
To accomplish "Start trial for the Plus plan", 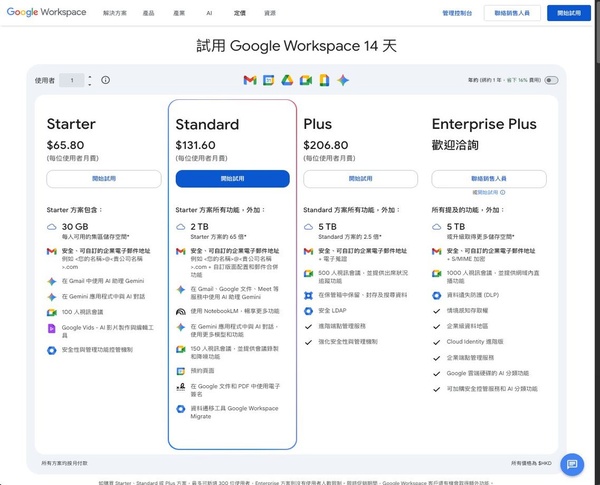I will [x=360, y=179].
